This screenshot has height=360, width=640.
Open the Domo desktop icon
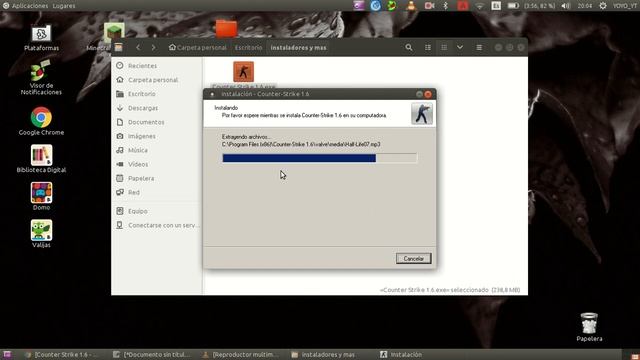41,196
